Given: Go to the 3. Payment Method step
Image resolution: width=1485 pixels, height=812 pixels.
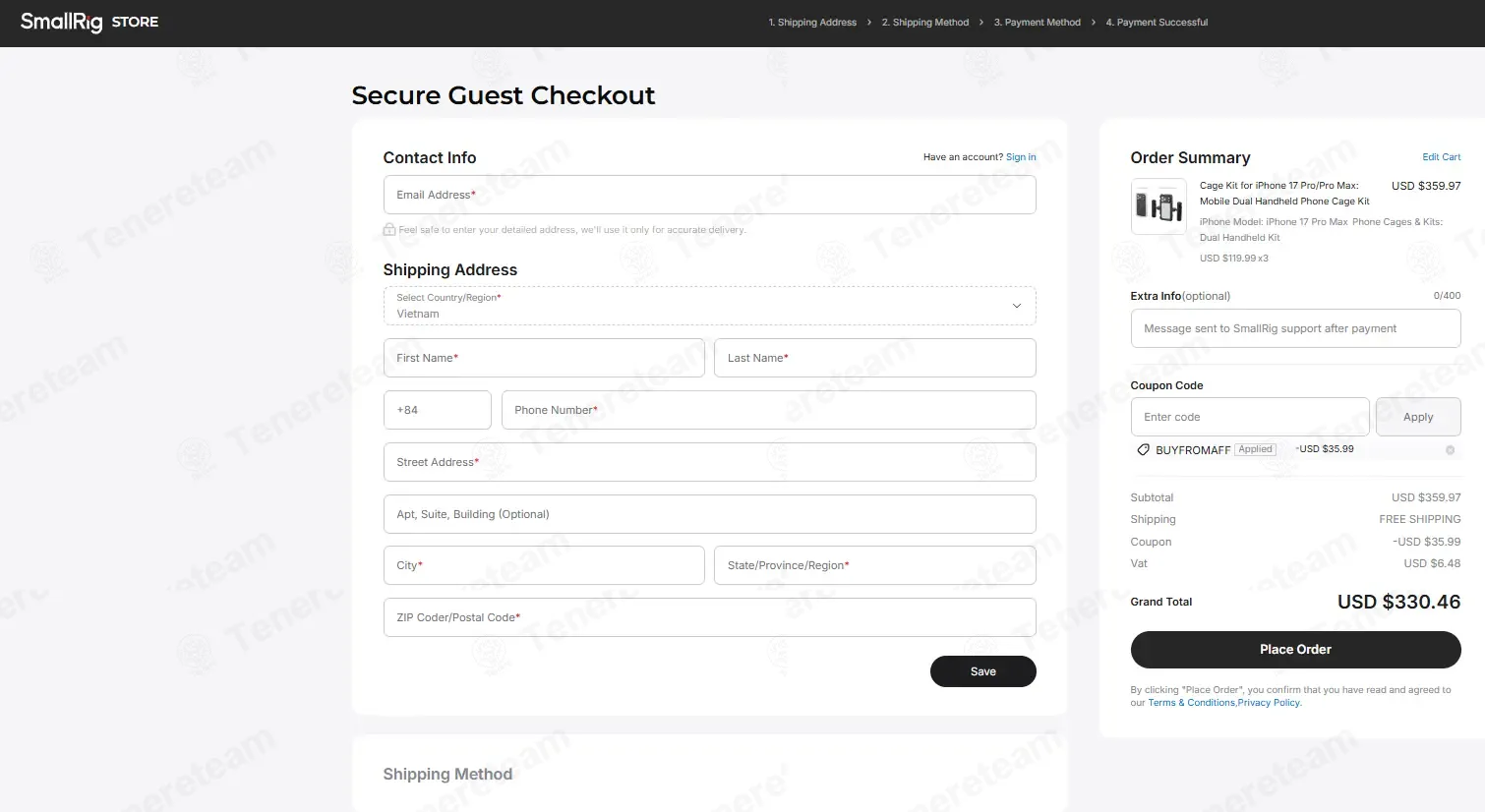Looking at the screenshot, I should 1038,23.
